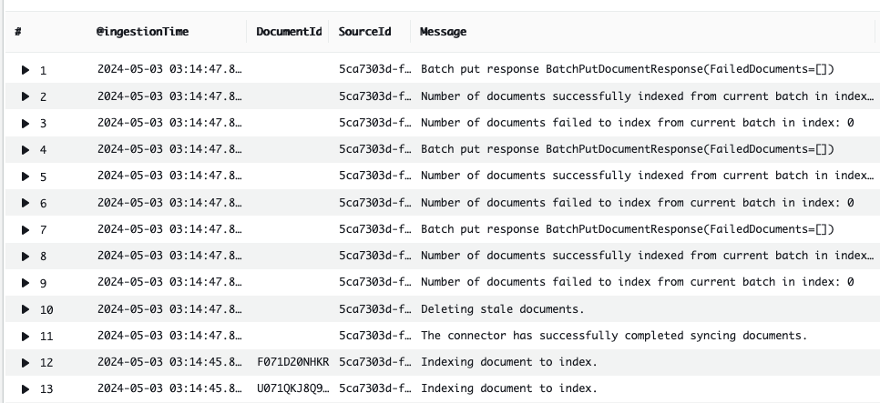This screenshot has width=880, height=403.
Task: Click the # column header
Action: [19, 32]
